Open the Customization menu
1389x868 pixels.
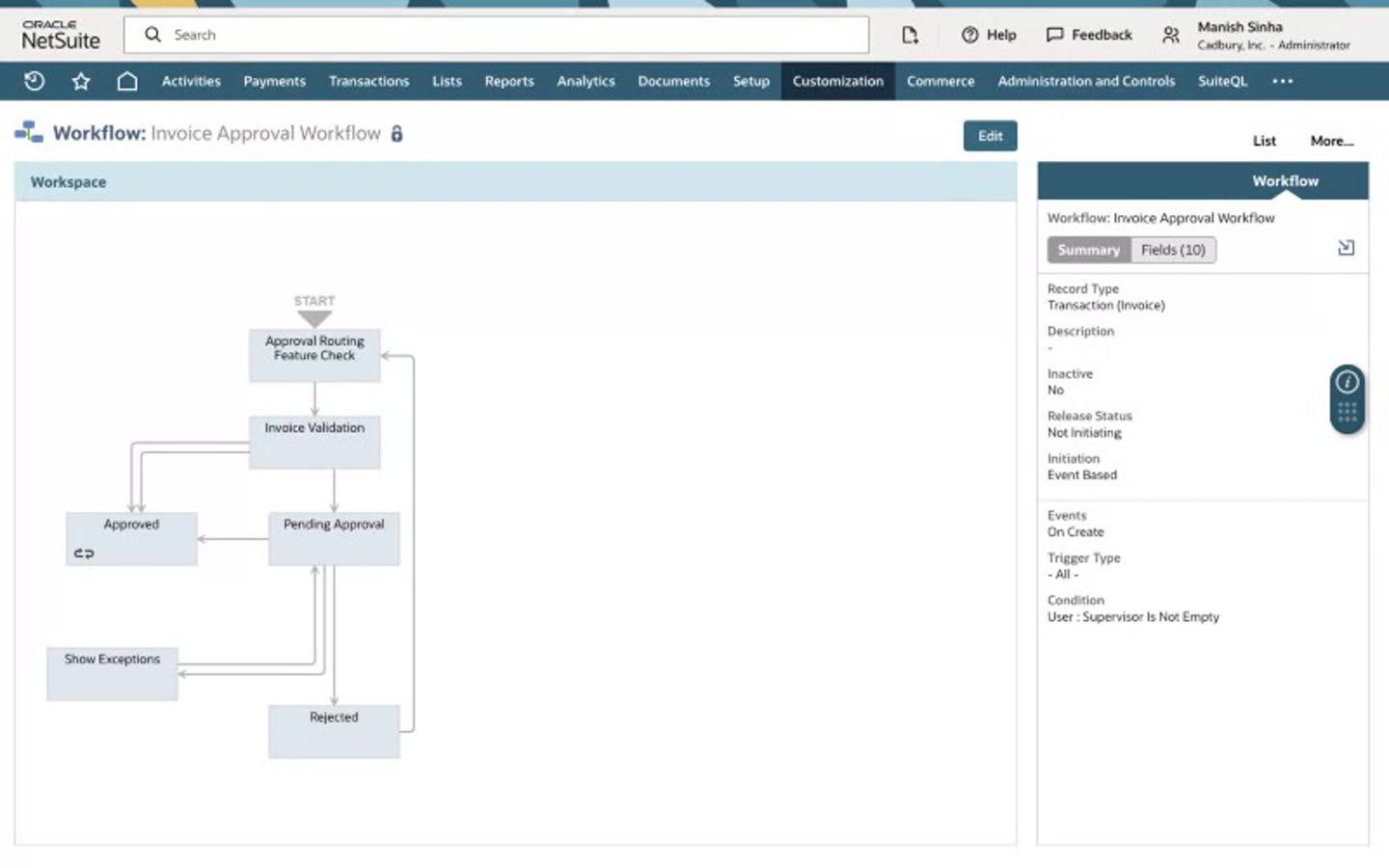pyautogui.click(x=837, y=81)
